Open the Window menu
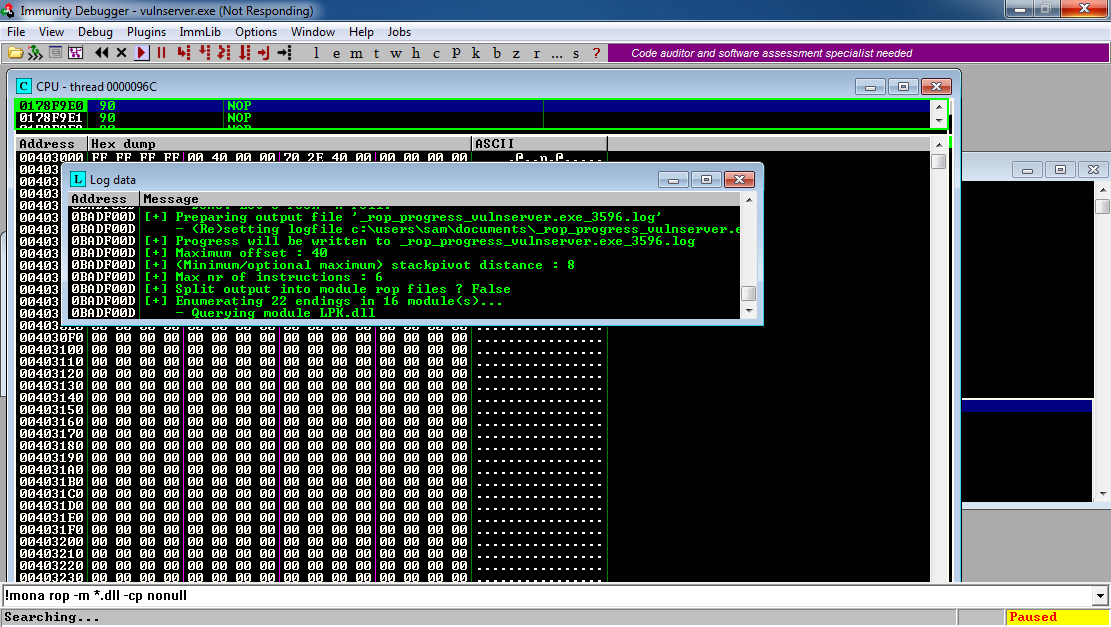This screenshot has height=627, width=1111. [x=312, y=32]
